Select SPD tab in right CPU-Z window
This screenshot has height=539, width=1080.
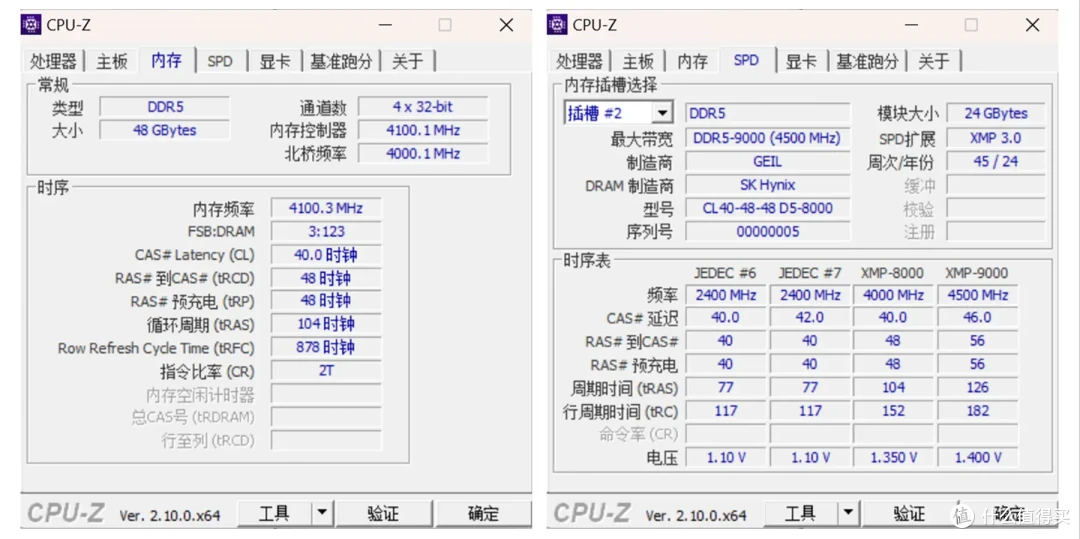[746, 60]
